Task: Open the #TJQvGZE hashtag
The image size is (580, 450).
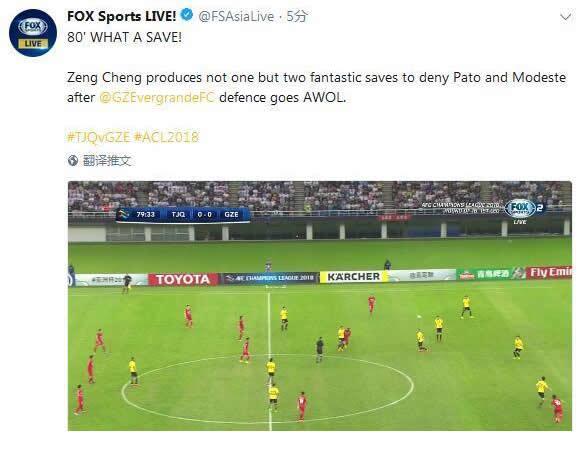Action: pyautogui.click(x=98, y=137)
